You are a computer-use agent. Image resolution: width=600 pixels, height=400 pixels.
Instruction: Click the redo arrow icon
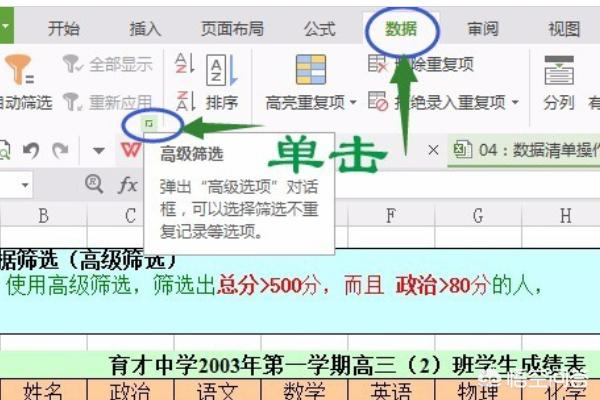60,150
